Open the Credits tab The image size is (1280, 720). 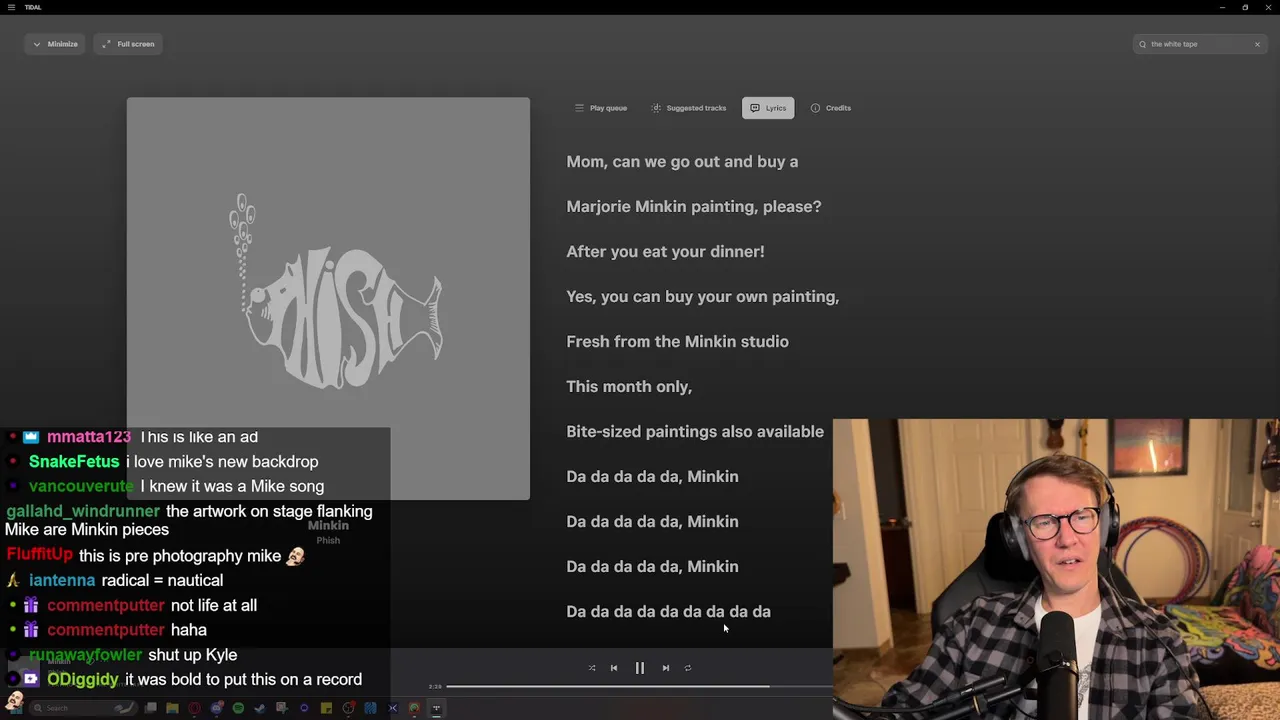[x=830, y=108]
